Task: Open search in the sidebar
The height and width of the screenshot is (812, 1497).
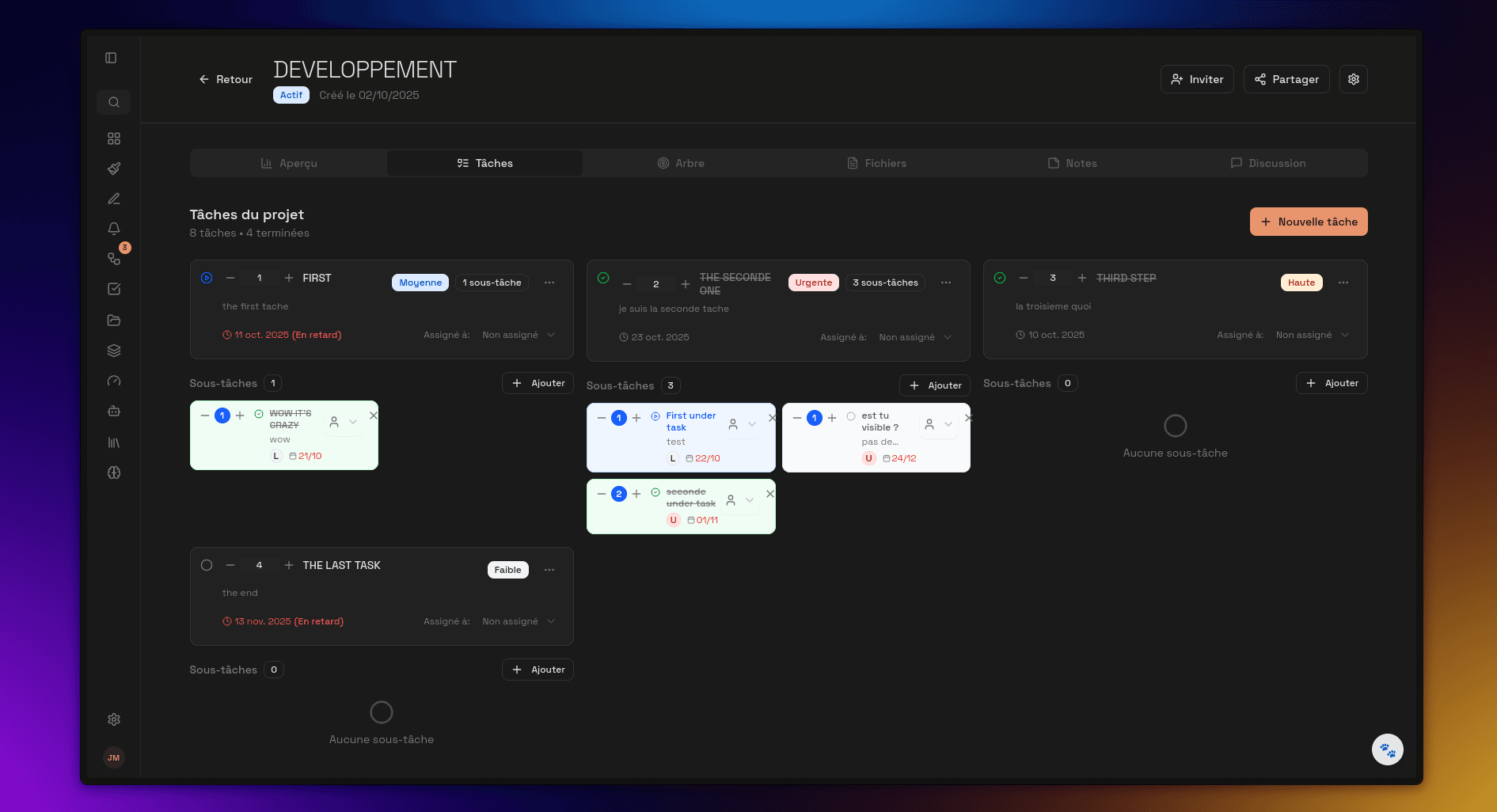Action: [x=114, y=102]
